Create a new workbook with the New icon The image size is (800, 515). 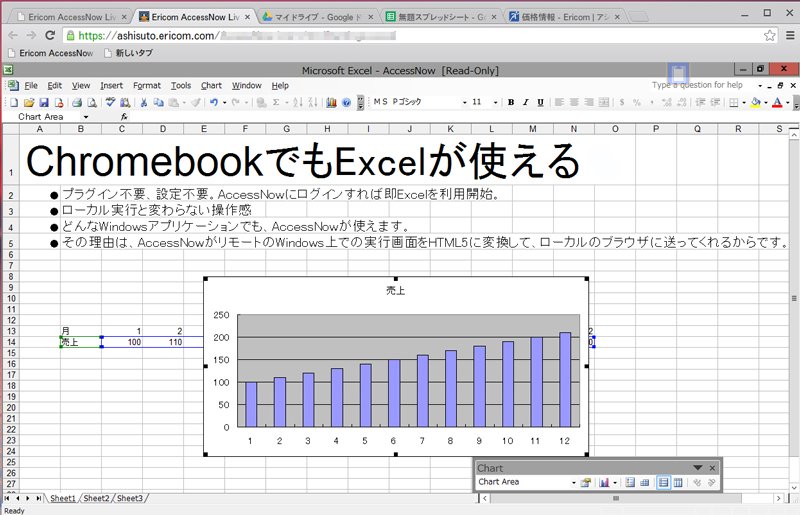[14, 103]
